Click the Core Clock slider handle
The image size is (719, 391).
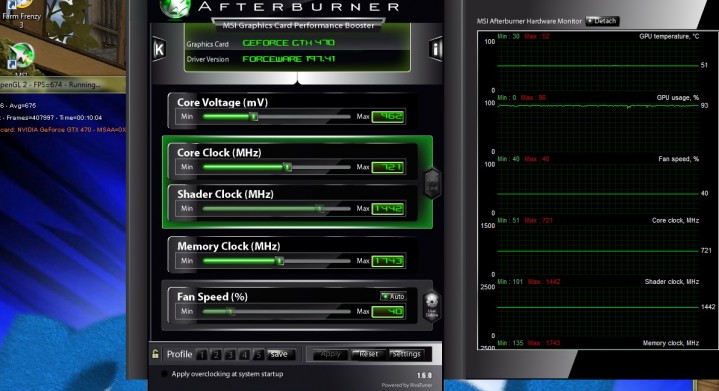[x=288, y=167]
